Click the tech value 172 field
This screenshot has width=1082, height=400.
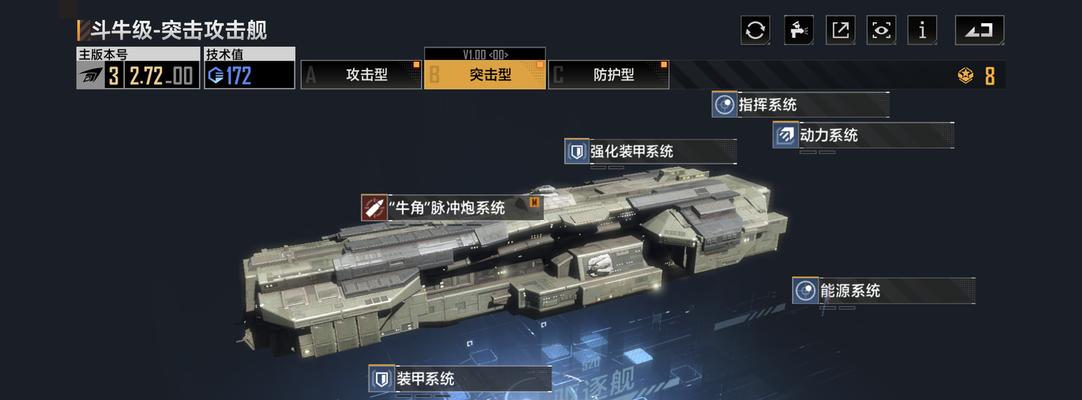(250, 75)
